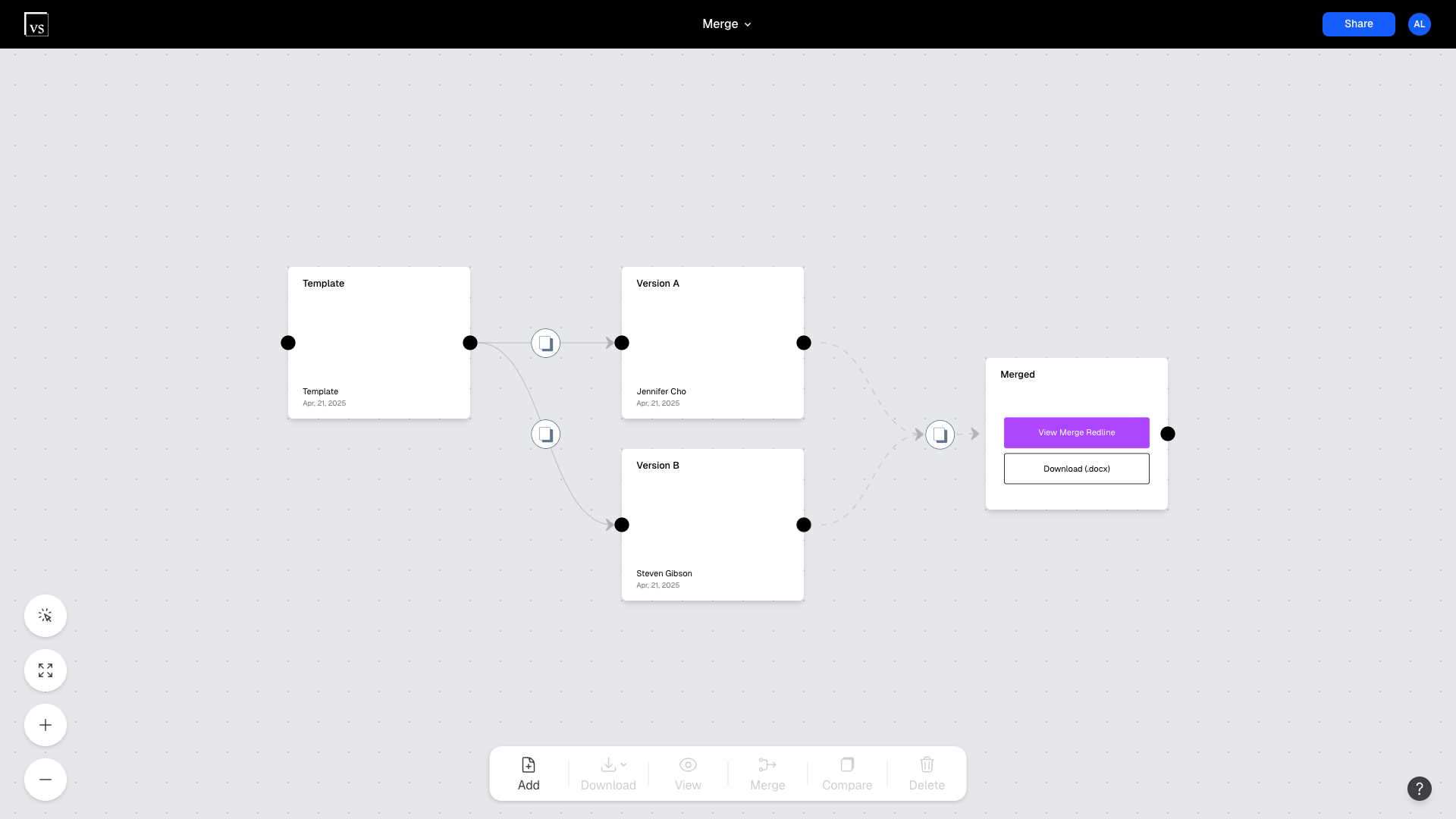Expand the Download options chevron

click(623, 764)
